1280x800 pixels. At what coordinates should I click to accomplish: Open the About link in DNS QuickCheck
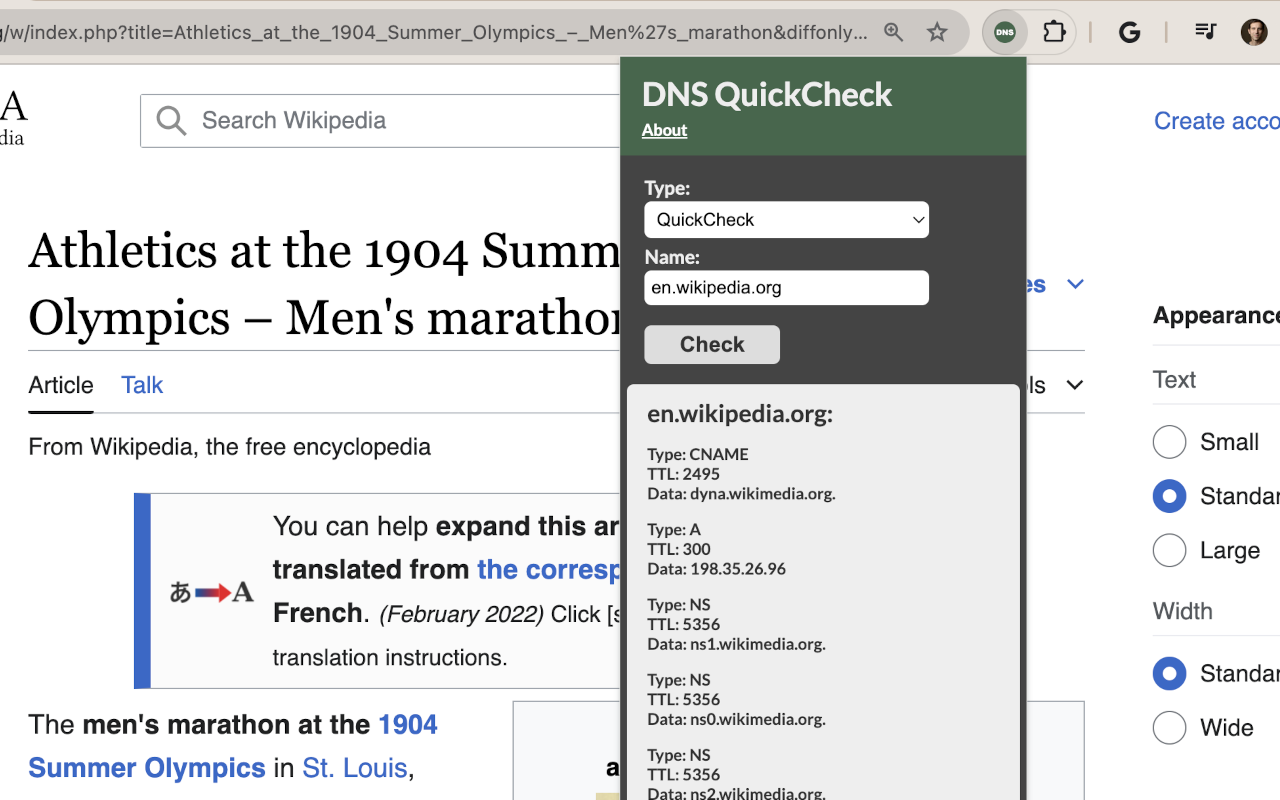coord(664,130)
